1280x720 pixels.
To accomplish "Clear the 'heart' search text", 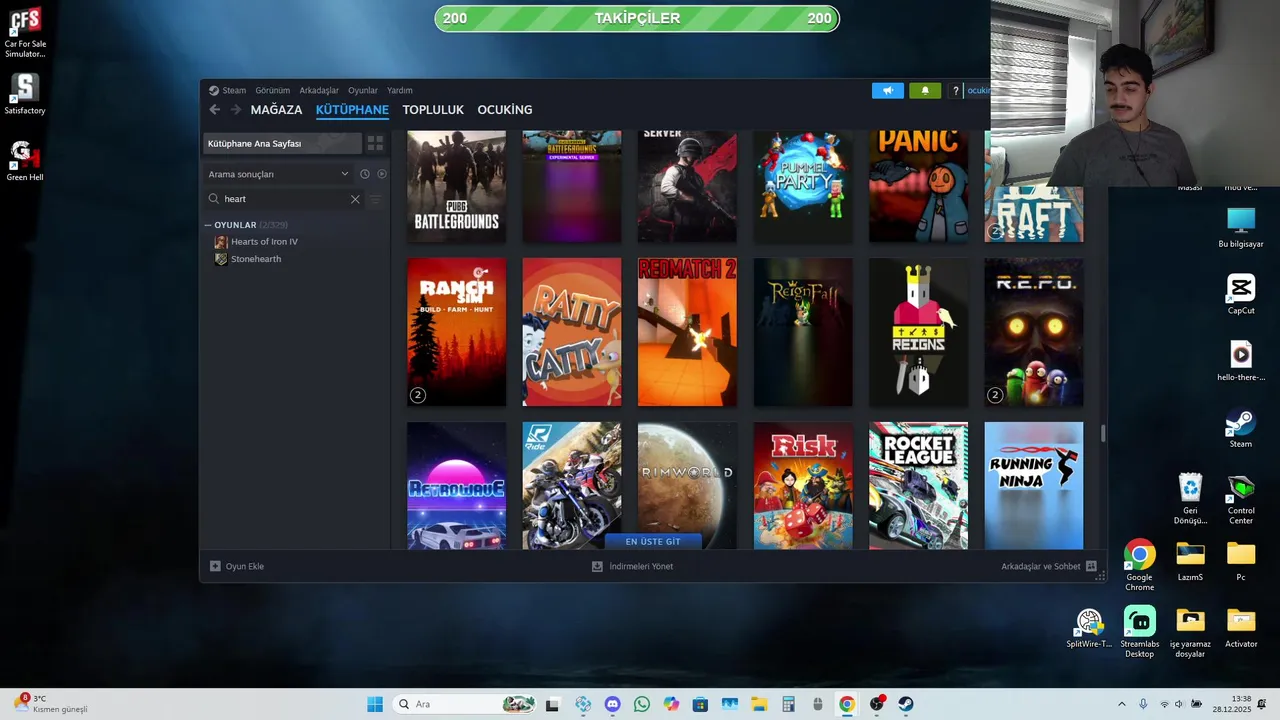I will (x=355, y=199).
